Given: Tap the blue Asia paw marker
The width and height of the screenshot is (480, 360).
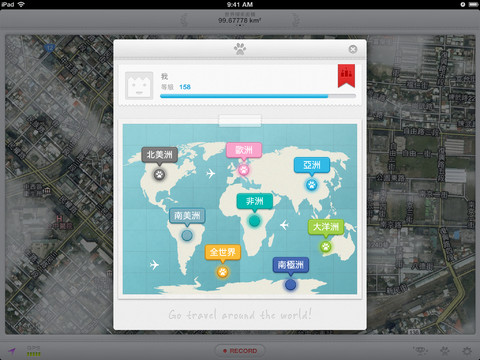Looking at the screenshot, I should tap(312, 184).
